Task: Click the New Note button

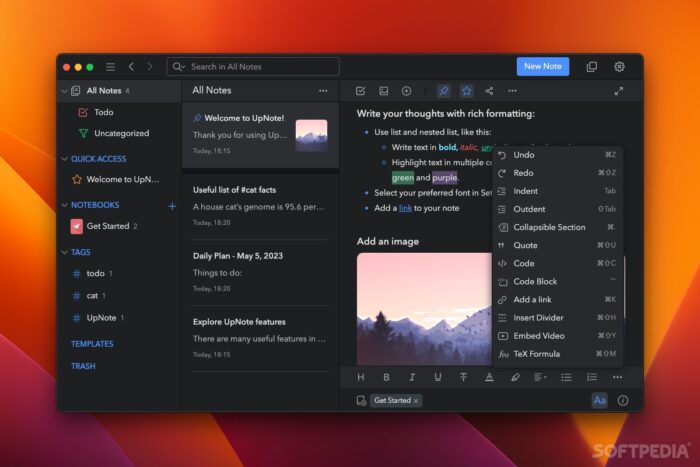Action: (x=543, y=66)
